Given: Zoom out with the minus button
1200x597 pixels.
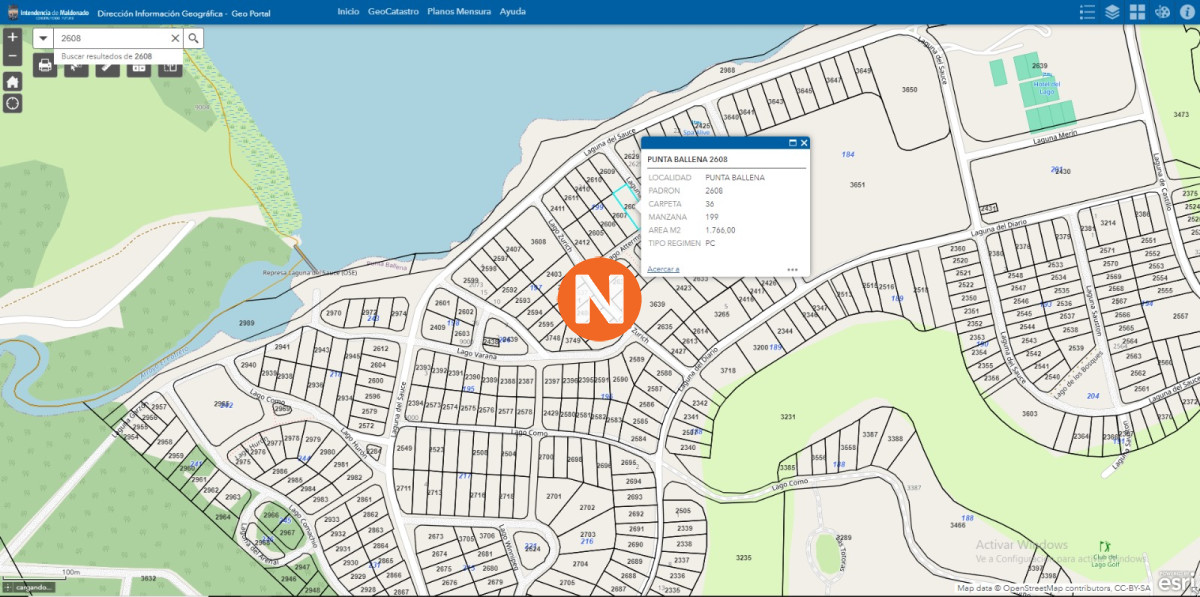Looking at the screenshot, I should click(x=12, y=55).
